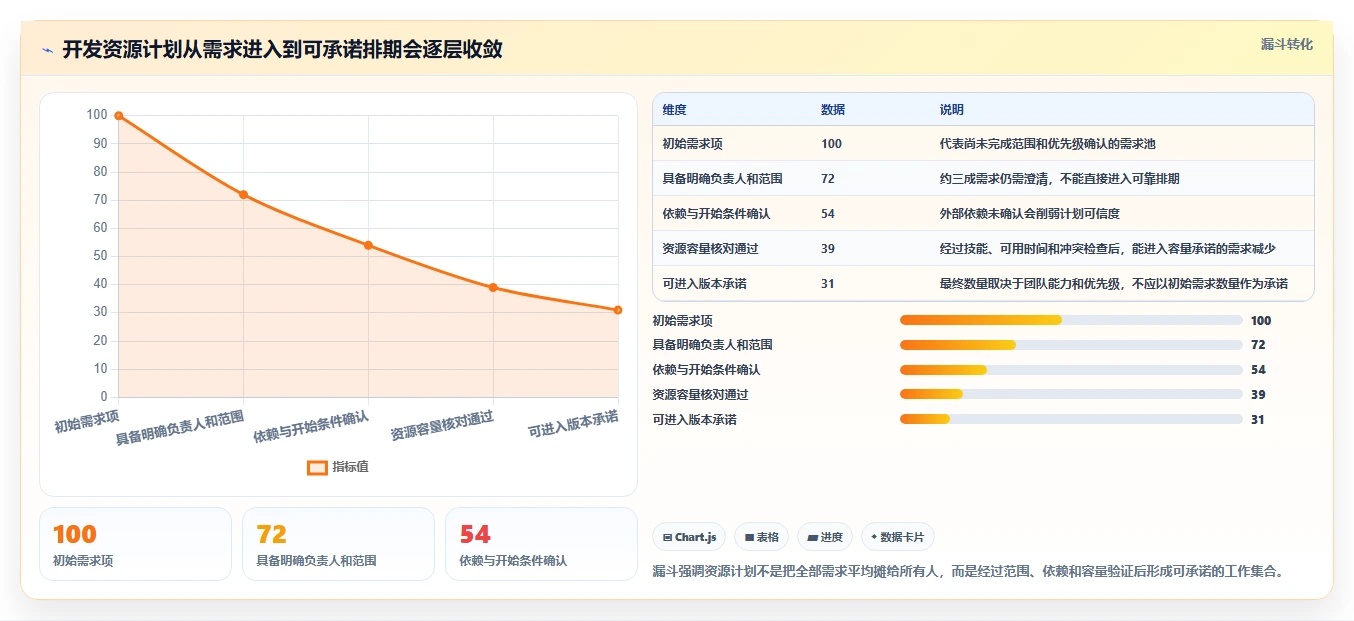Screen dimensions: 1354x621
Task: Click table value 72 in the 数据 column
Action: pyautogui.click(x=828, y=179)
